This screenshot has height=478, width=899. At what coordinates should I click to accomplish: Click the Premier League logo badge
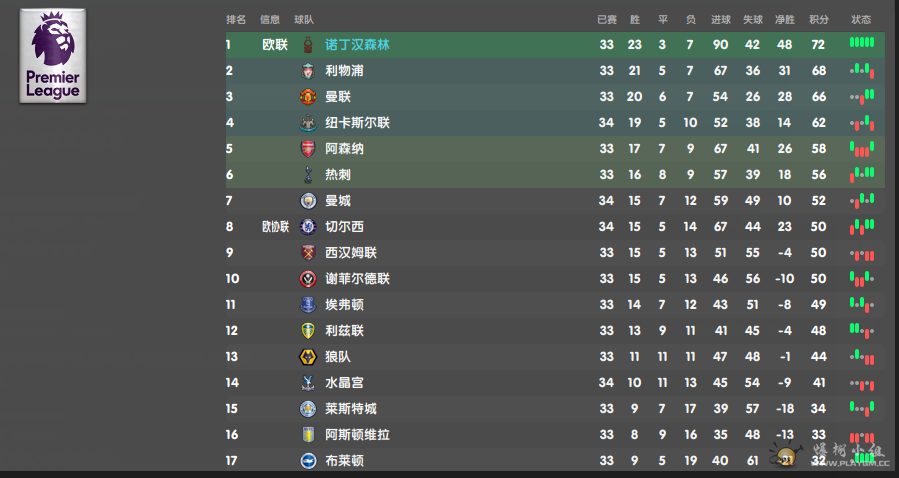click(53, 56)
